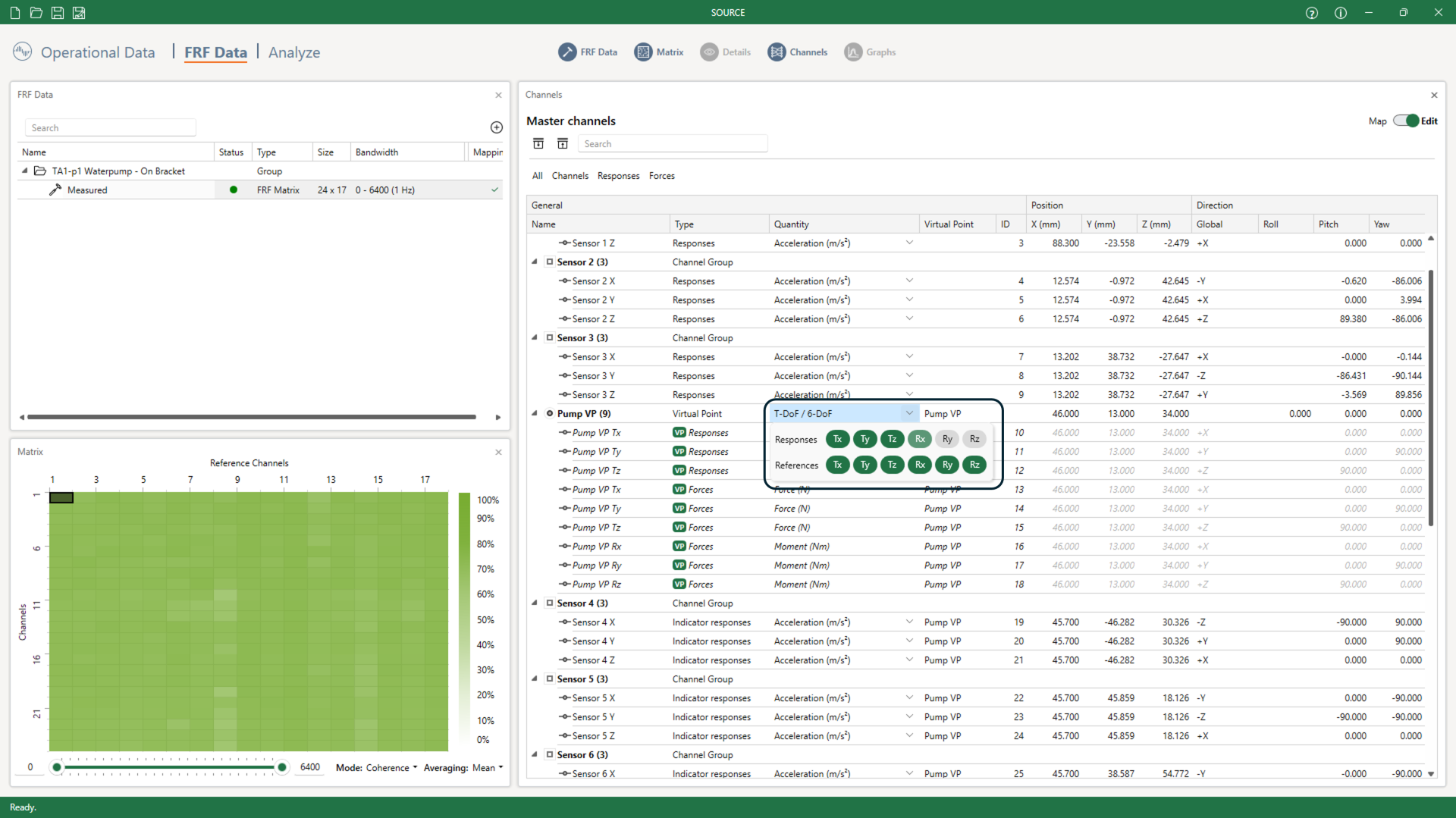
Task: Filter channels by Responses
Action: (x=618, y=176)
